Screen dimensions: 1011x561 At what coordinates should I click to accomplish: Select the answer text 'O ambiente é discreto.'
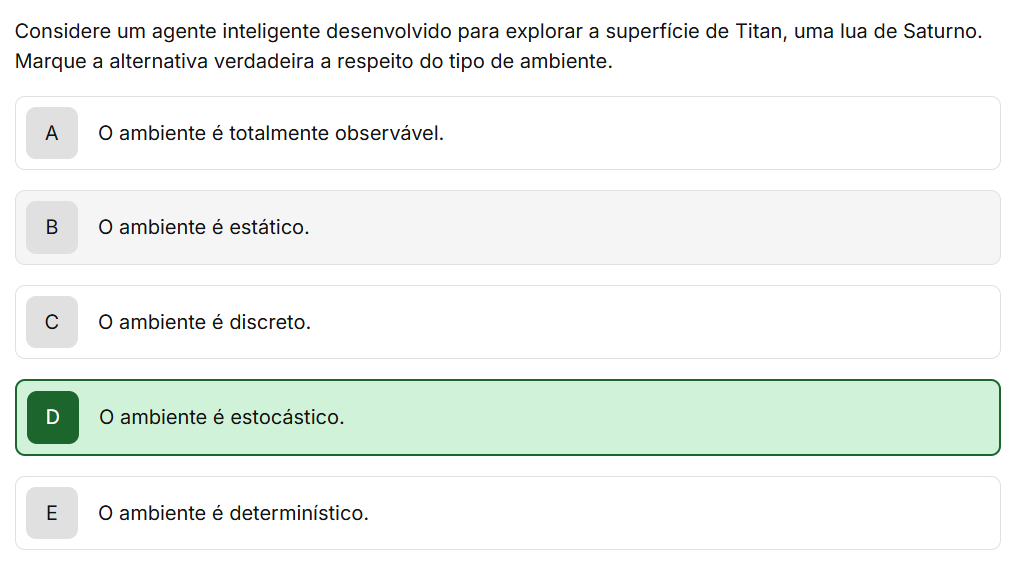204,322
